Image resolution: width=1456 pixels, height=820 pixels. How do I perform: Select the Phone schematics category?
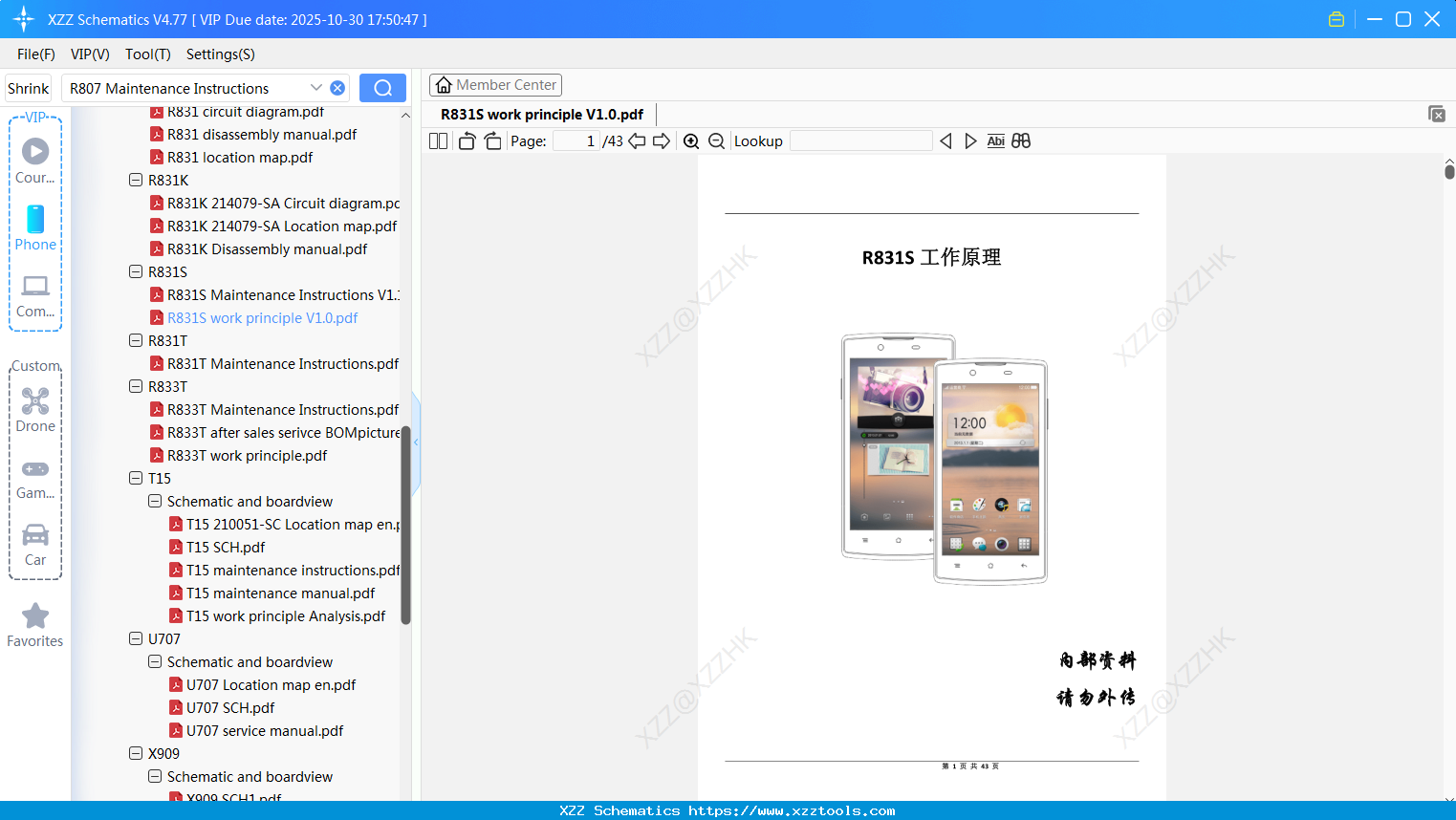click(x=34, y=228)
